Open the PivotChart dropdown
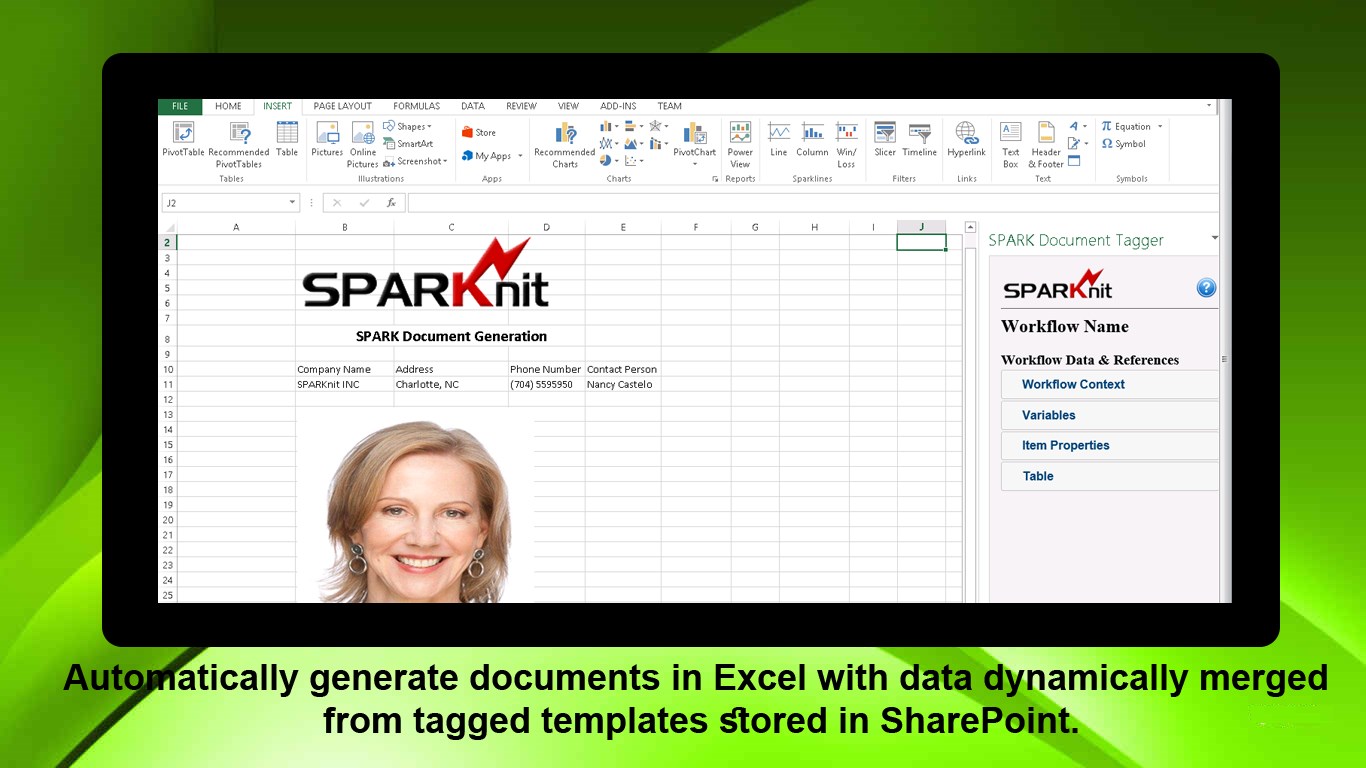This screenshot has height=768, width=1366. pos(694,163)
